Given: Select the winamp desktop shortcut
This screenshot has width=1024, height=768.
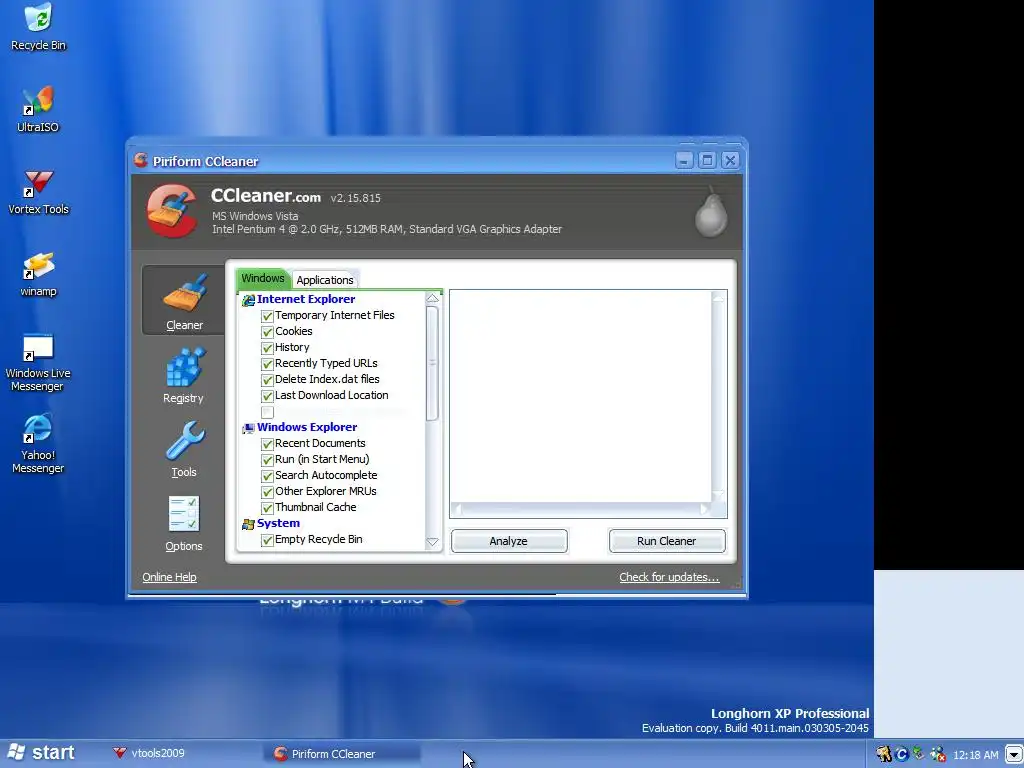Looking at the screenshot, I should pos(38,274).
